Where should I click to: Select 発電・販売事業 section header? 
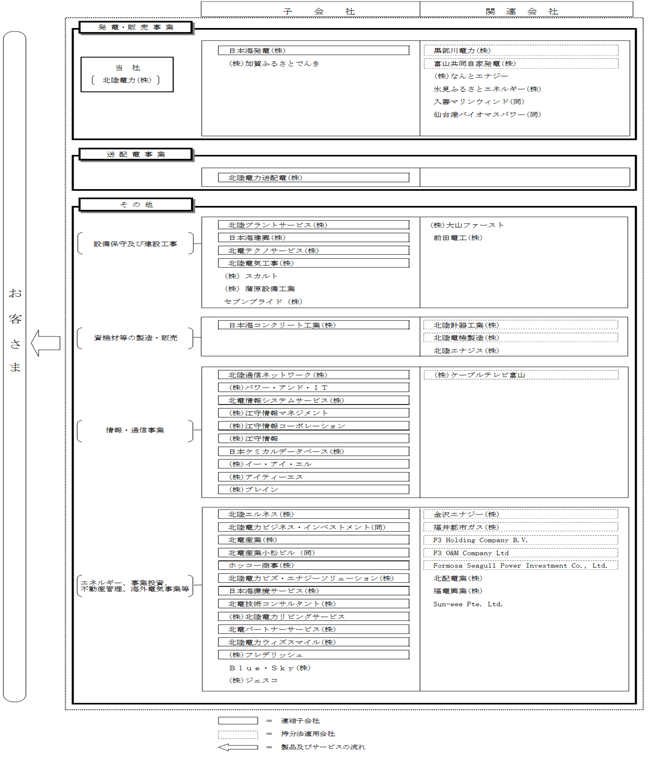pos(136,28)
